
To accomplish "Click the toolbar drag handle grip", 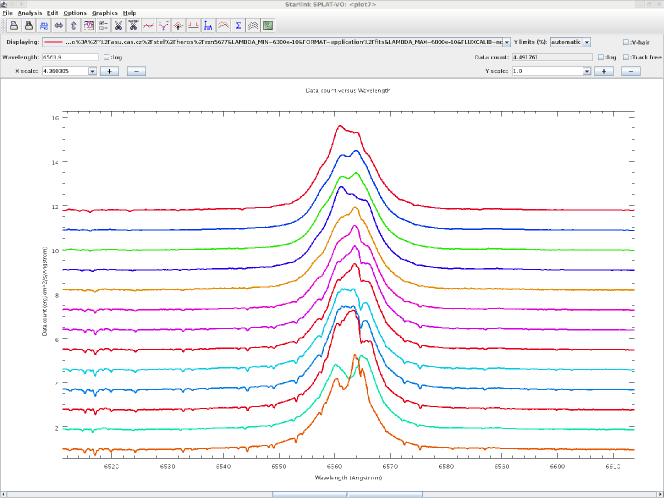I will [x=3, y=26].
